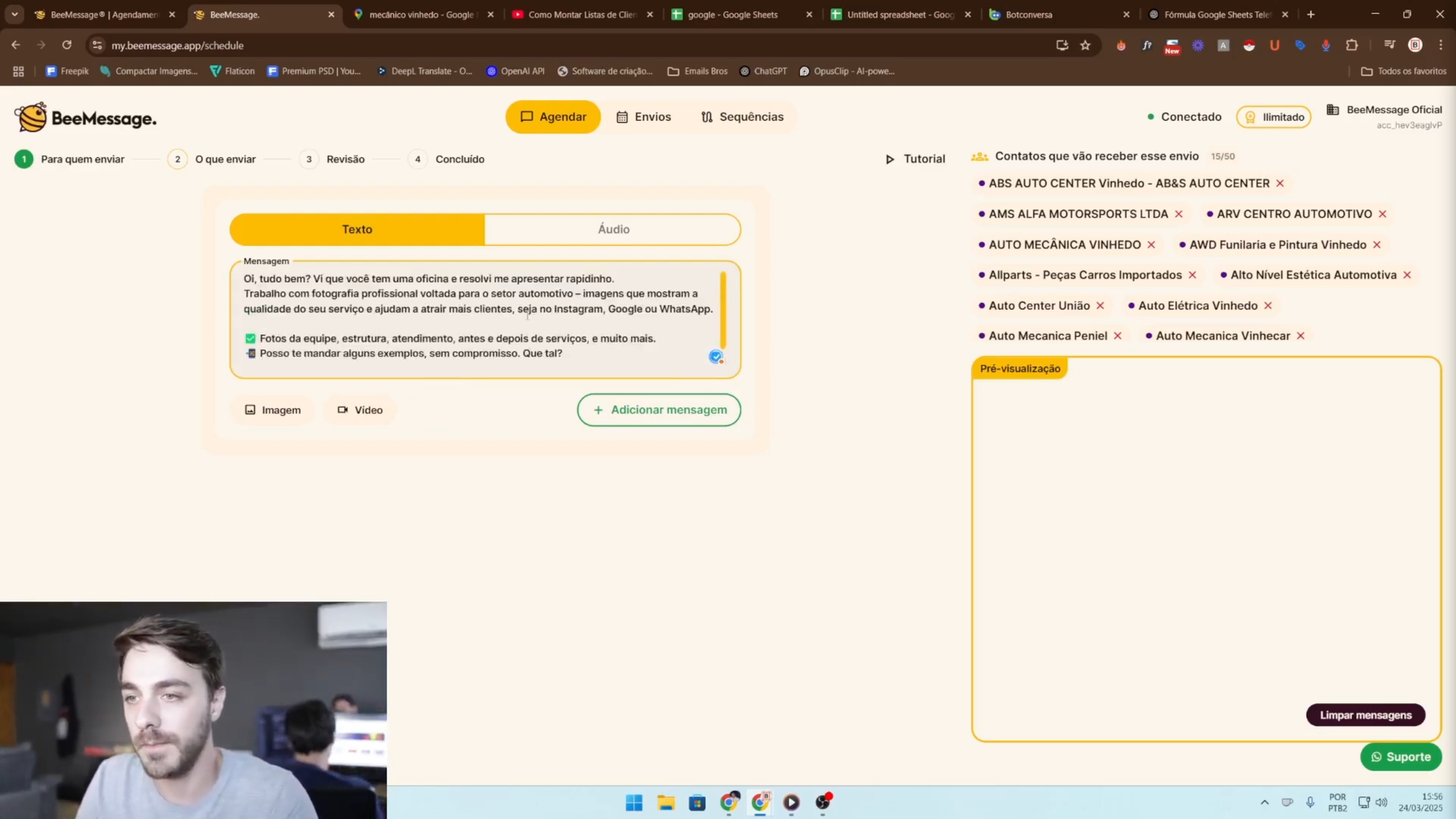Remove AMS ALFA MOTORSPORTS LTDA contact
The width and height of the screenshot is (1456, 819).
coord(1179,214)
